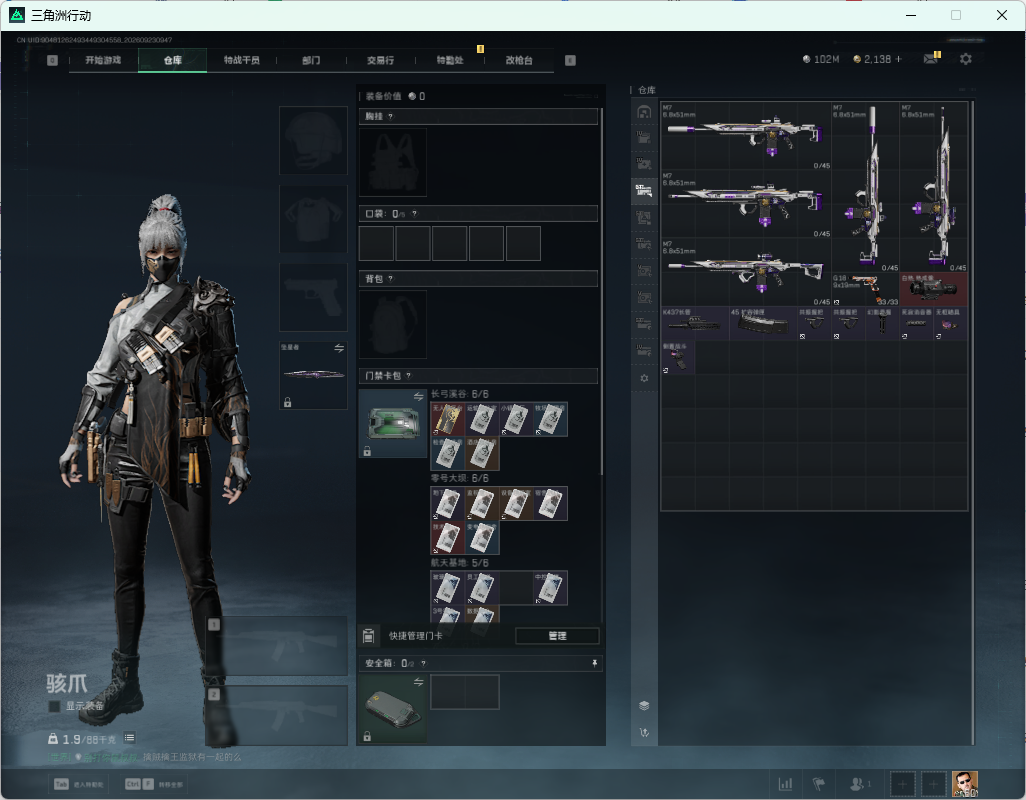Viewport: 1026px width, 800px height.
Task: Open the main stash icon in sidebar
Action: coord(644,112)
